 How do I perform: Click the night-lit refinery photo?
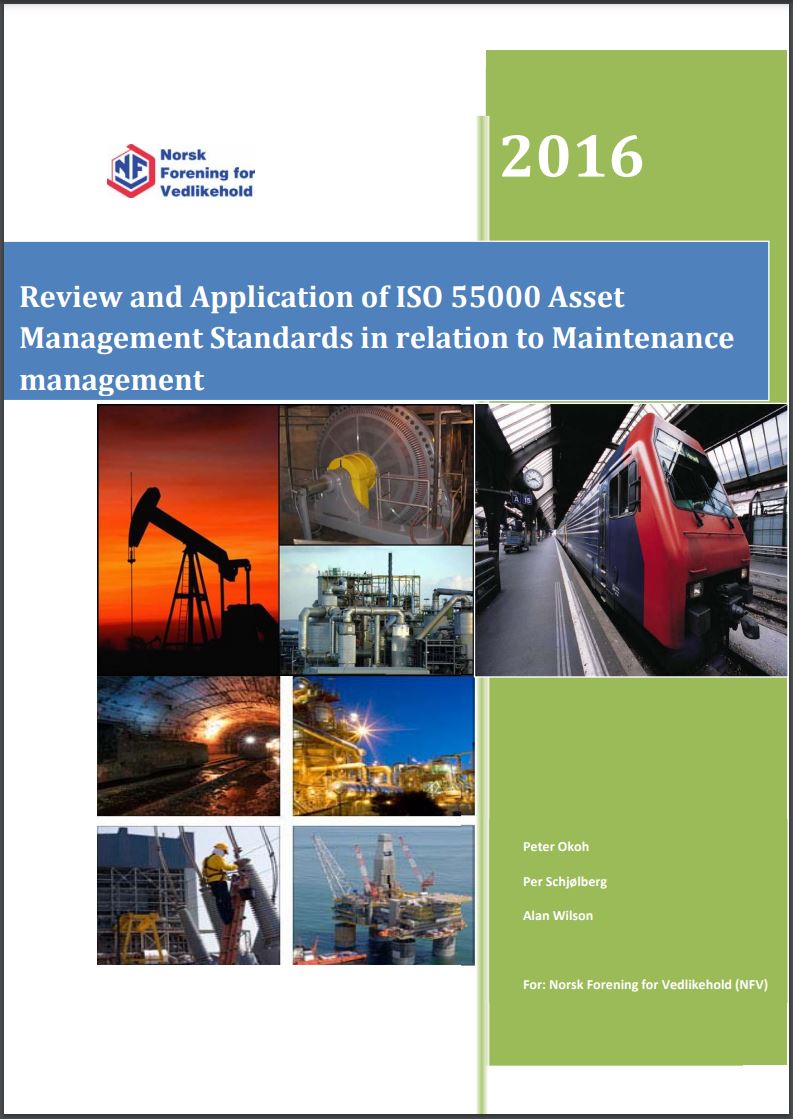click(383, 746)
